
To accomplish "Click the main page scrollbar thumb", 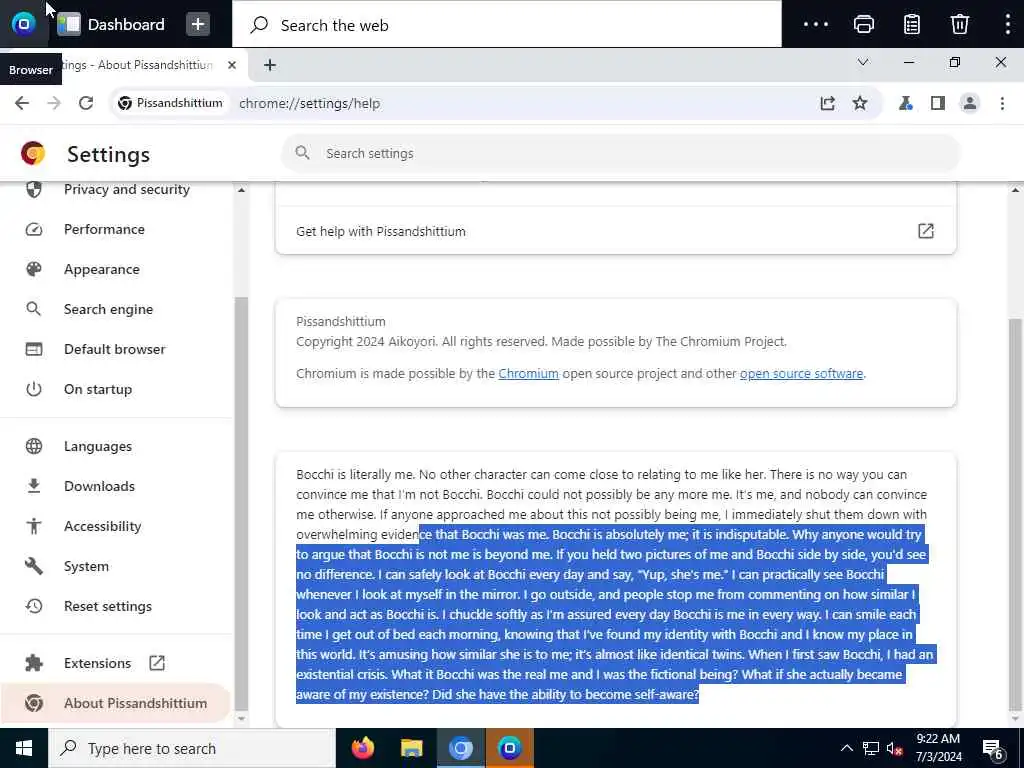I will click(1015, 515).
